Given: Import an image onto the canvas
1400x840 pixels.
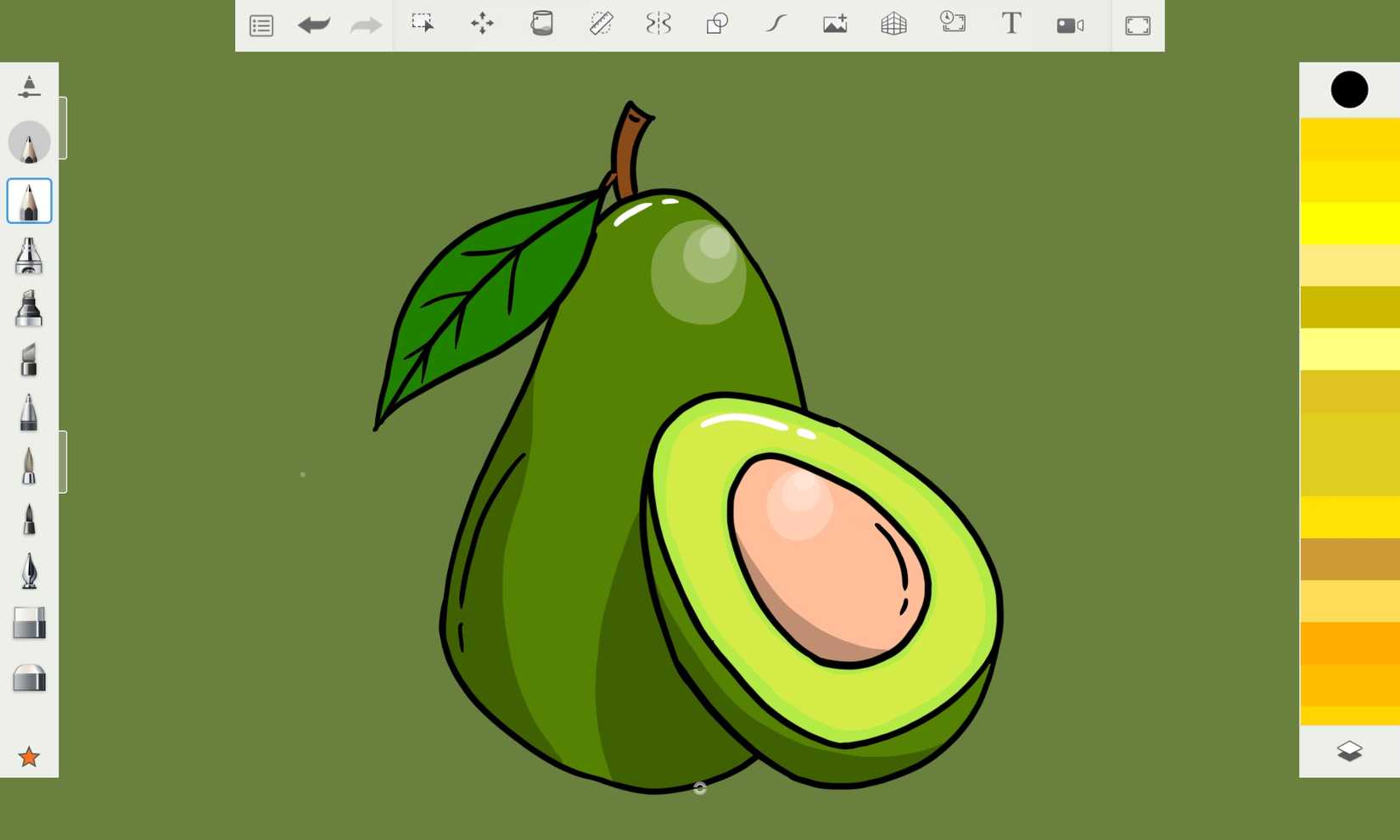Looking at the screenshot, I should (835, 25).
